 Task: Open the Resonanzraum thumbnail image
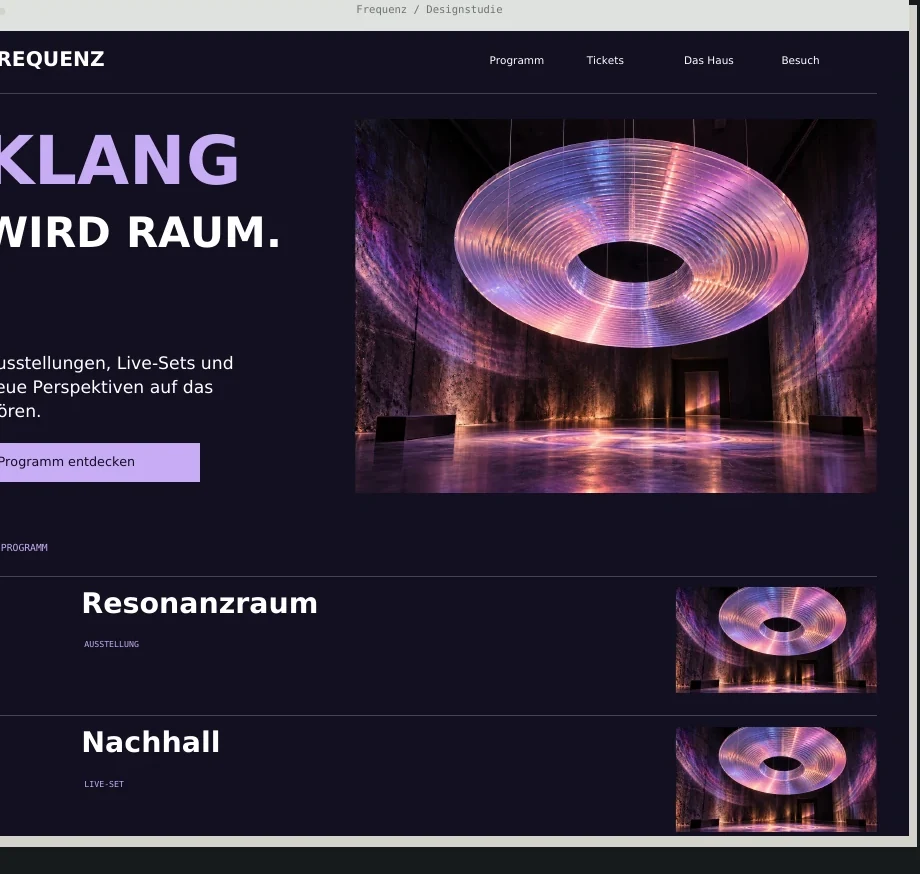pos(776,640)
